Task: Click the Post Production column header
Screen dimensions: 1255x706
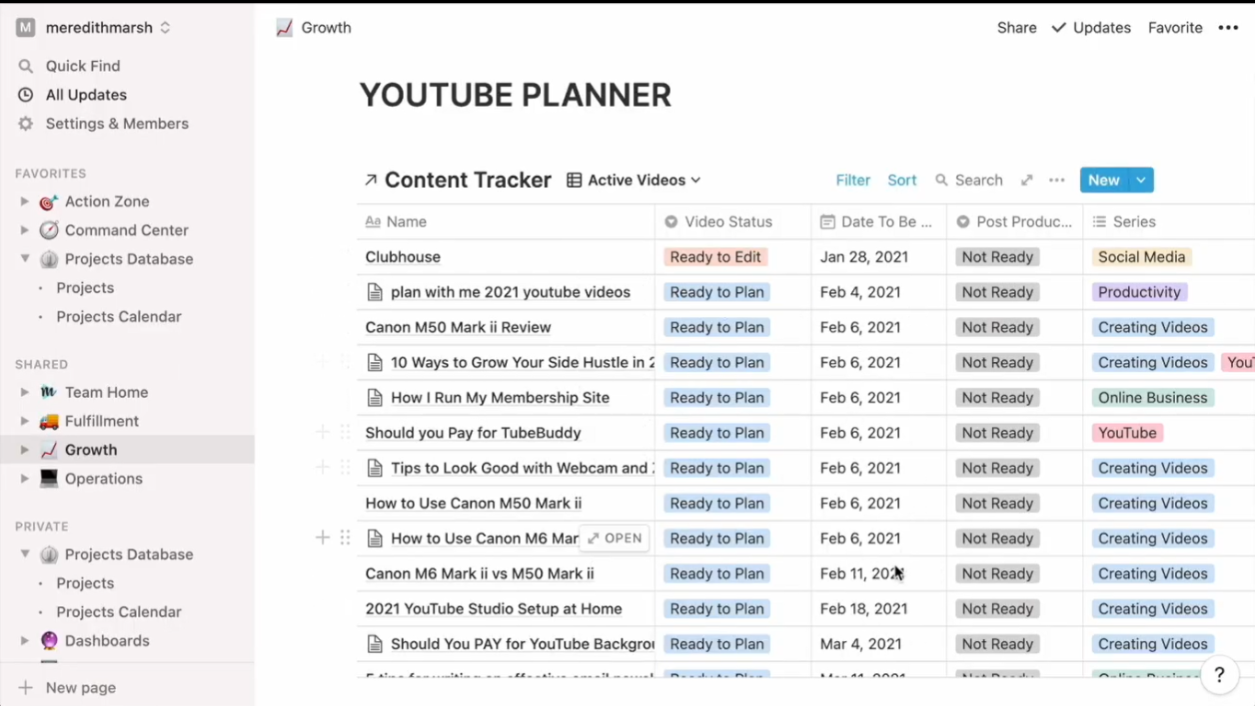Action: 1015,222
